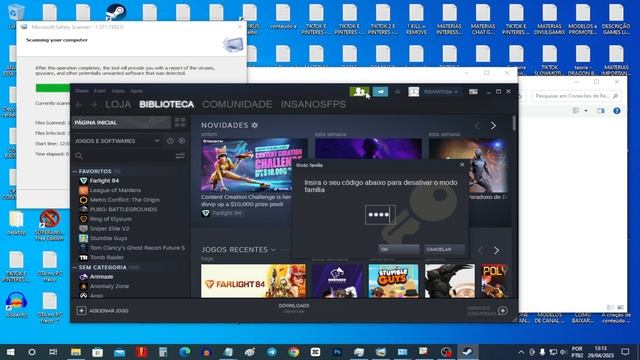640x360 pixels.
Task: Select the BIBLIOTECA tab
Action: 167,104
